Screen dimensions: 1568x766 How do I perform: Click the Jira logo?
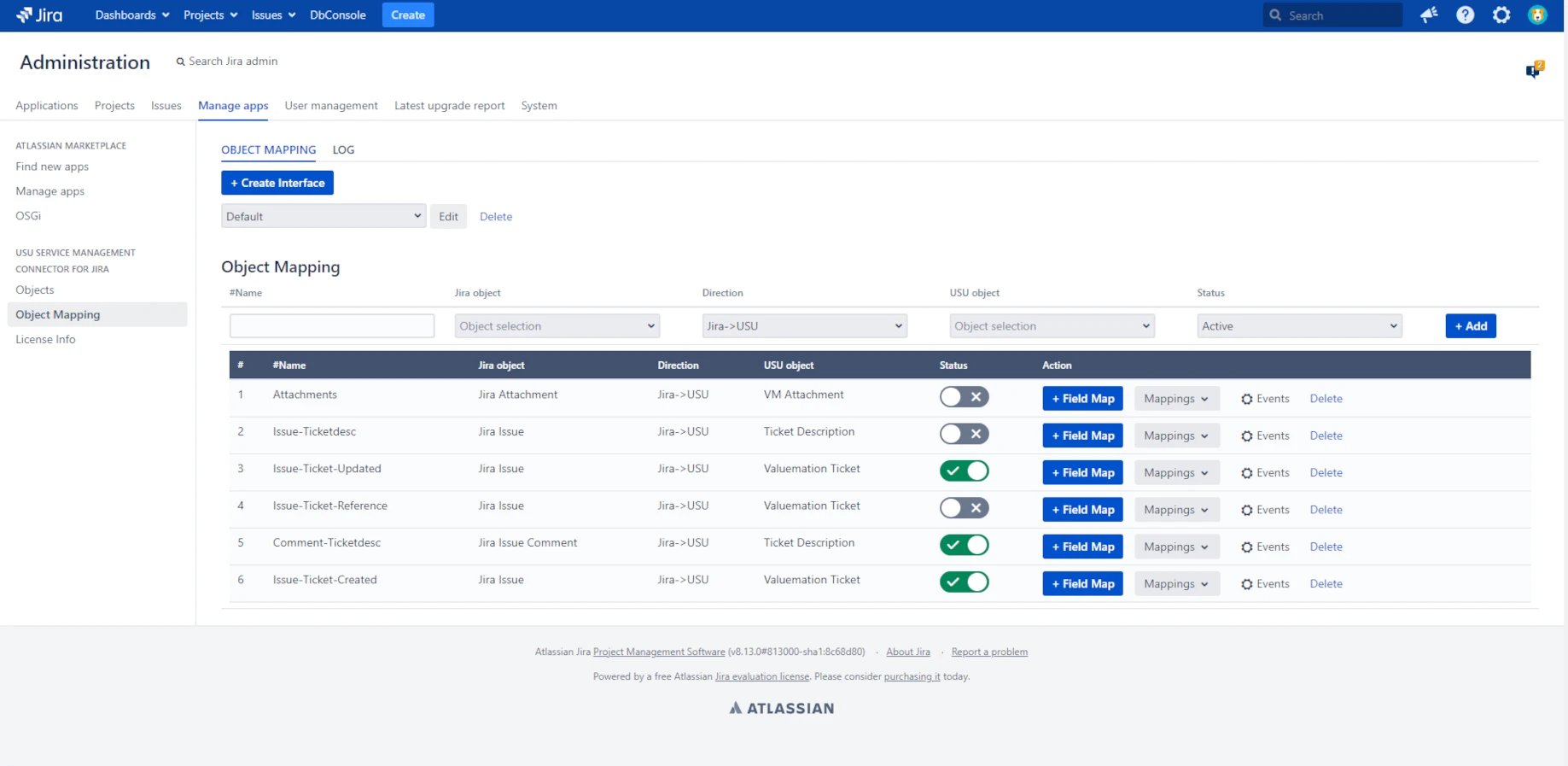[39, 15]
